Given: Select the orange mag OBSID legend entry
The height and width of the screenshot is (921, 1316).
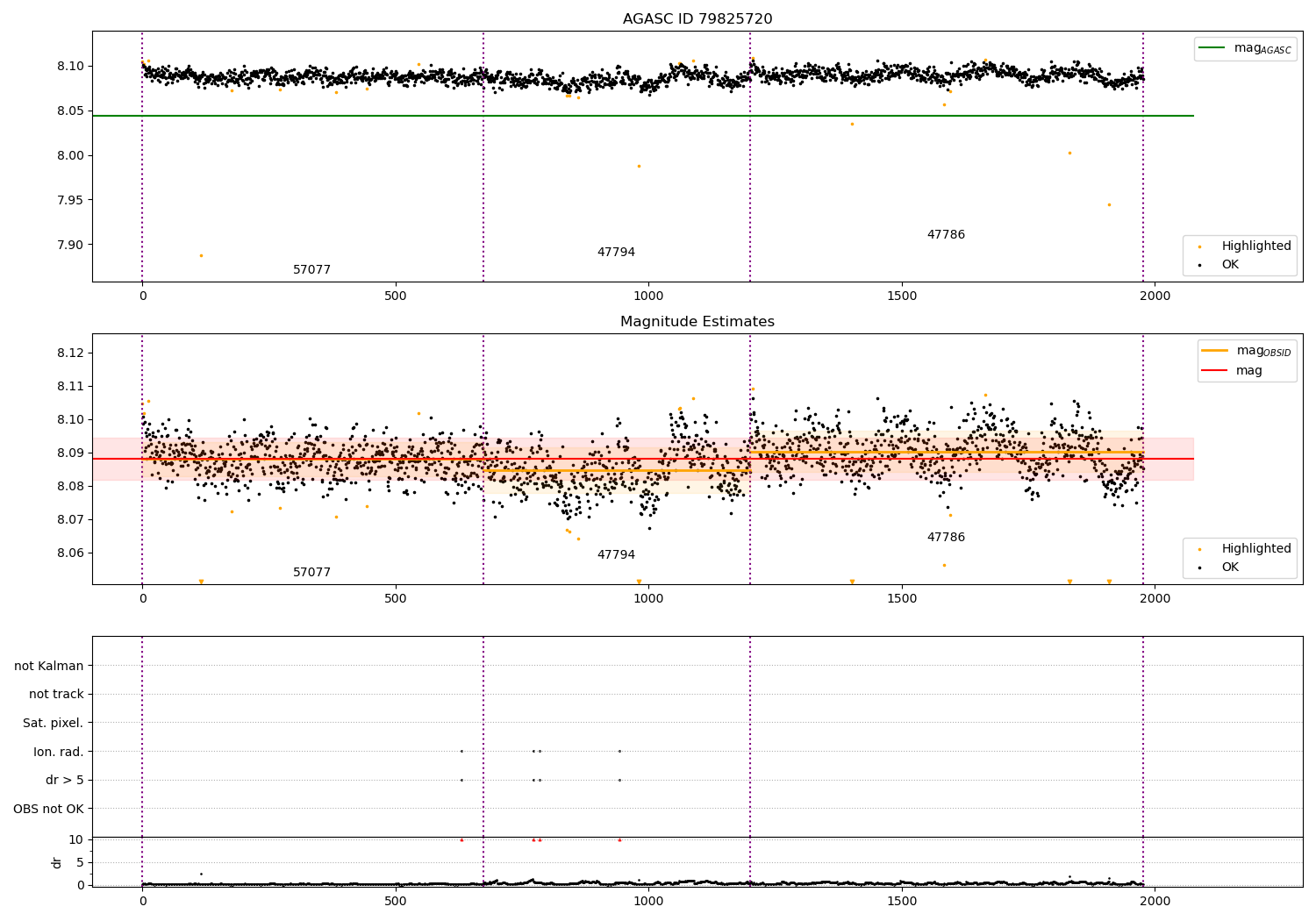Looking at the screenshot, I should (x=1247, y=351).
